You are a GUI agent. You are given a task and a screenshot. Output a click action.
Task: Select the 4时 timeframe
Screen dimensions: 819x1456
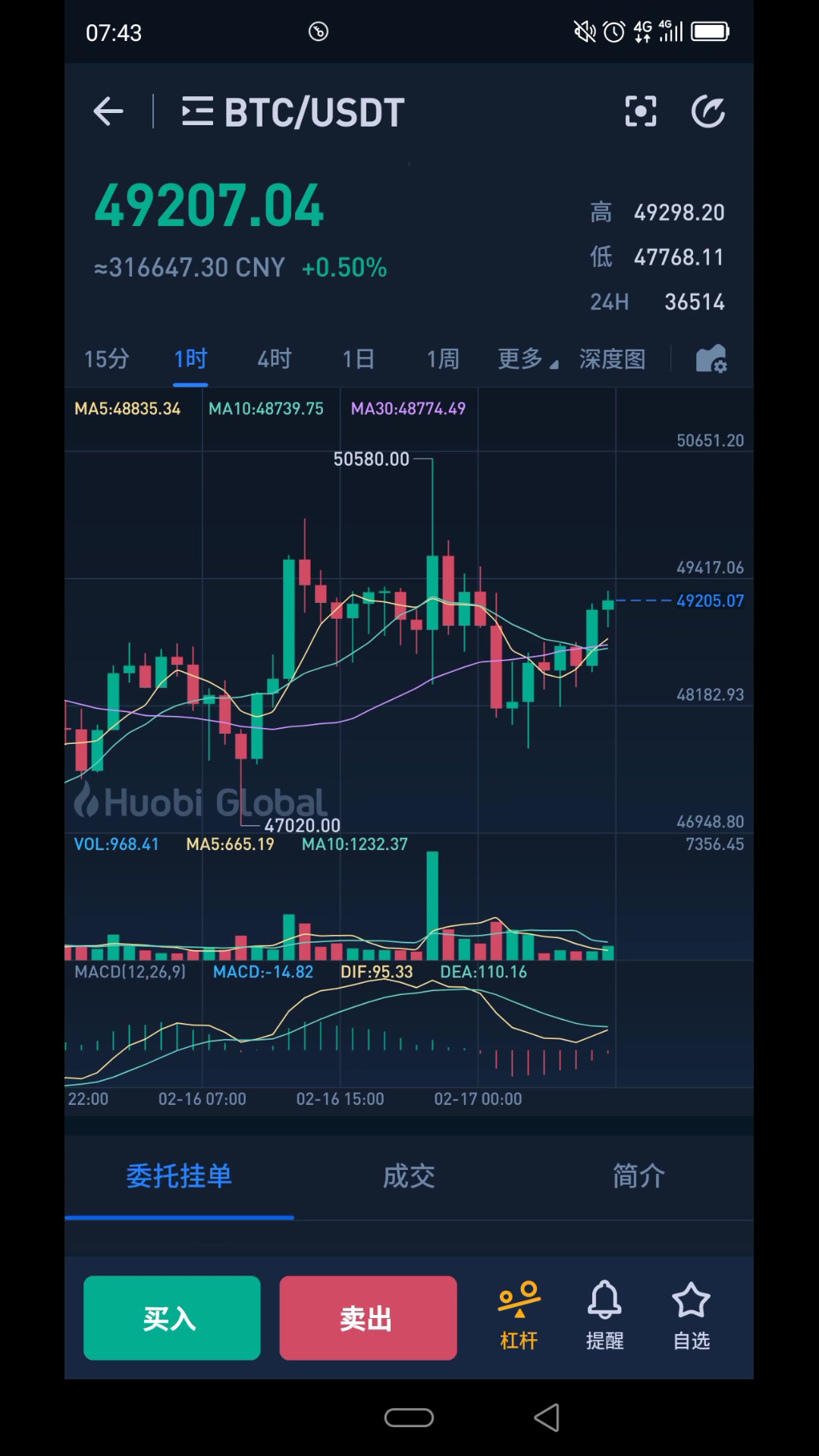click(275, 359)
